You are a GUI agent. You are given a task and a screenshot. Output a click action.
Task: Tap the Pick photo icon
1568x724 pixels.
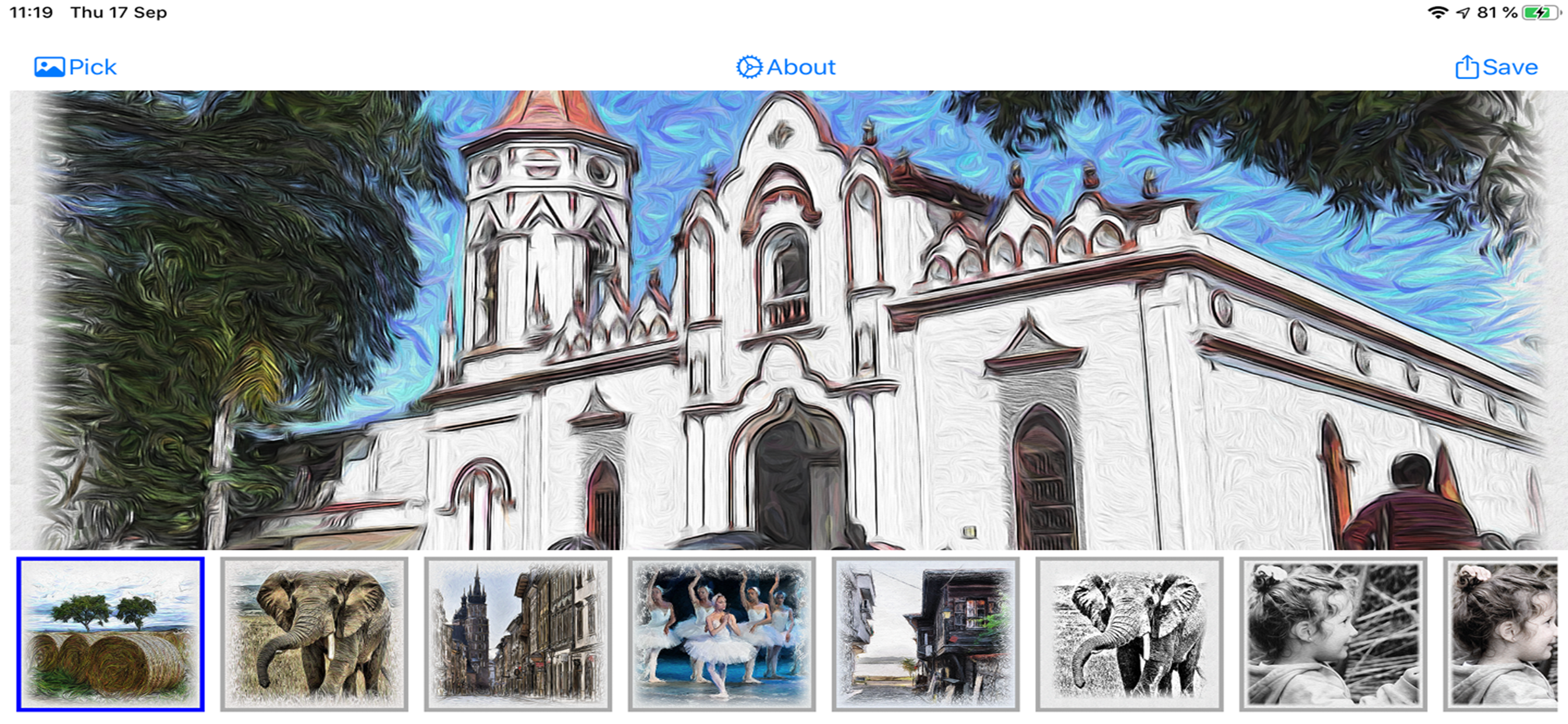(x=50, y=67)
